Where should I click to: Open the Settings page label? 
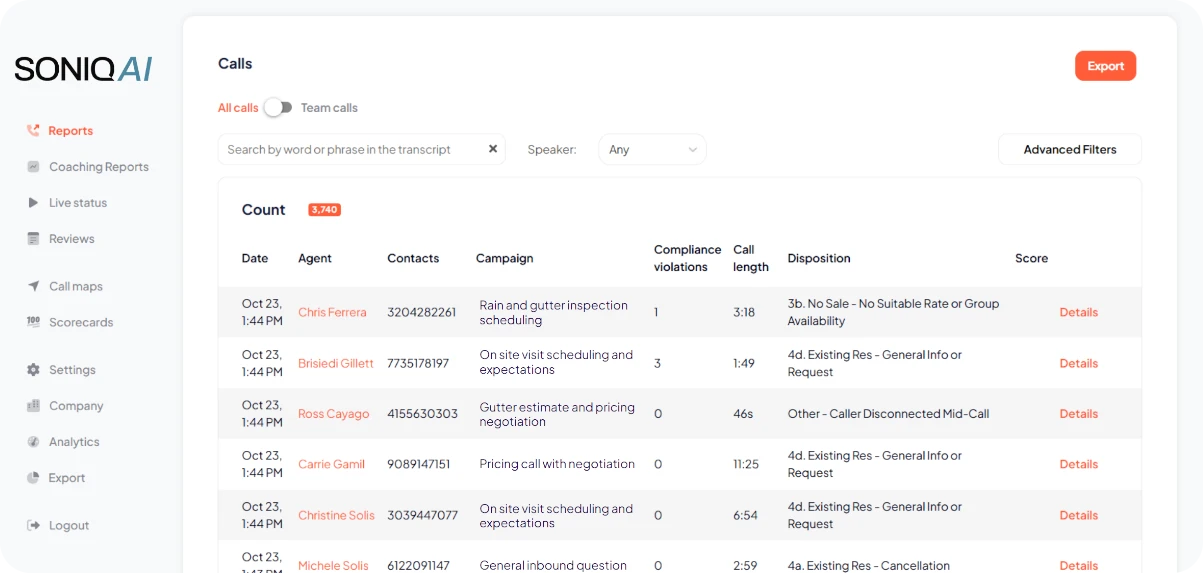72,369
